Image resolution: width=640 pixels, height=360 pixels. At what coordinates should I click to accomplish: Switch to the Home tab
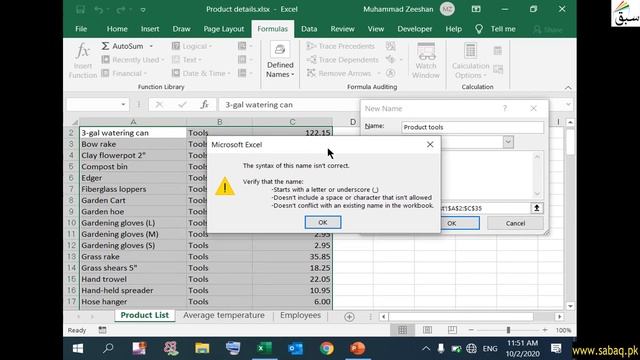(117, 29)
